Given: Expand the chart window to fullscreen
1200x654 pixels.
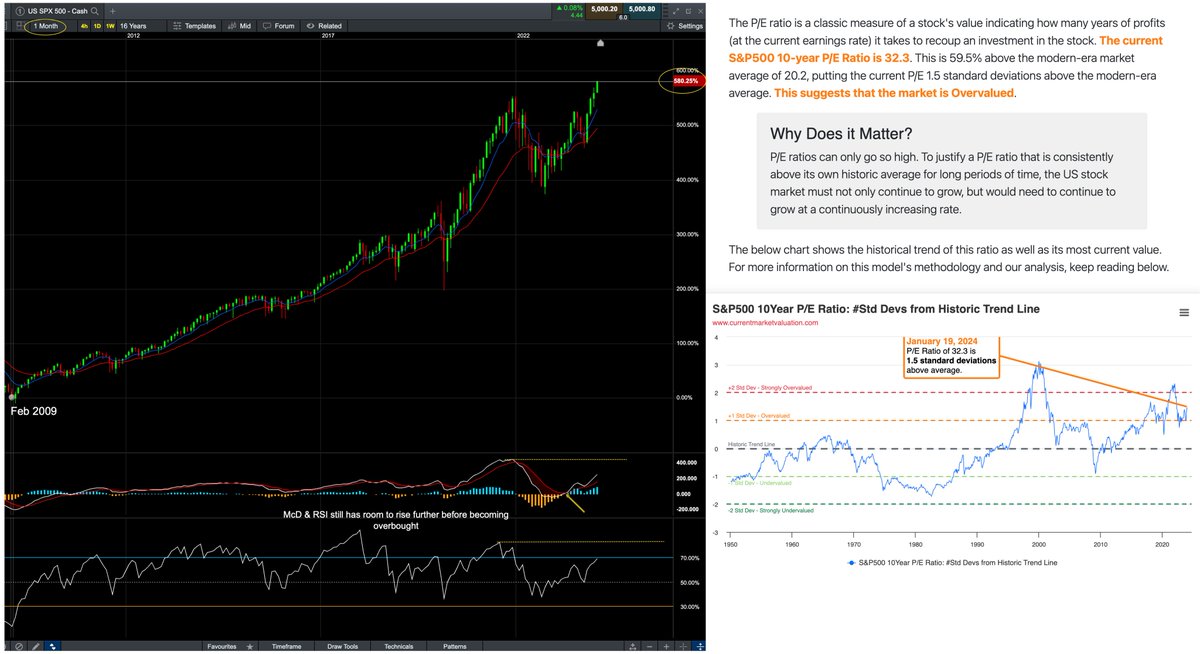Looking at the screenshot, I should pos(676,11).
